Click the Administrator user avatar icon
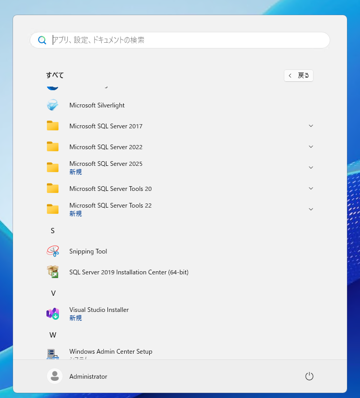Screen dimensions: 360x398 pyautogui.click(x=55, y=376)
